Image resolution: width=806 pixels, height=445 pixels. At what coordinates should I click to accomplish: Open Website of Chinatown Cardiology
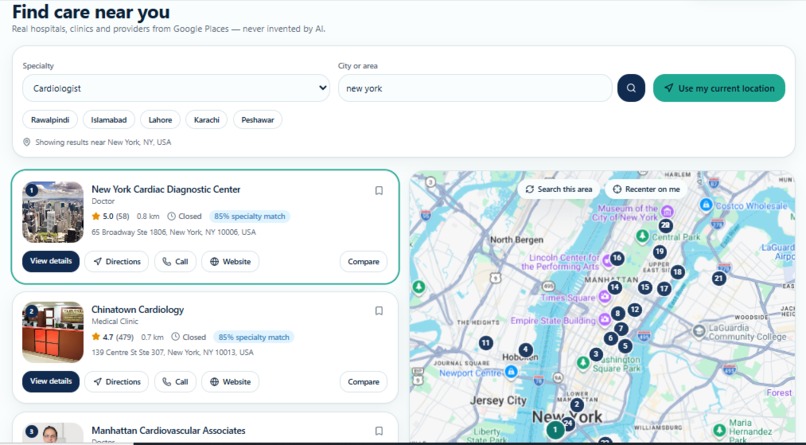pyautogui.click(x=230, y=382)
